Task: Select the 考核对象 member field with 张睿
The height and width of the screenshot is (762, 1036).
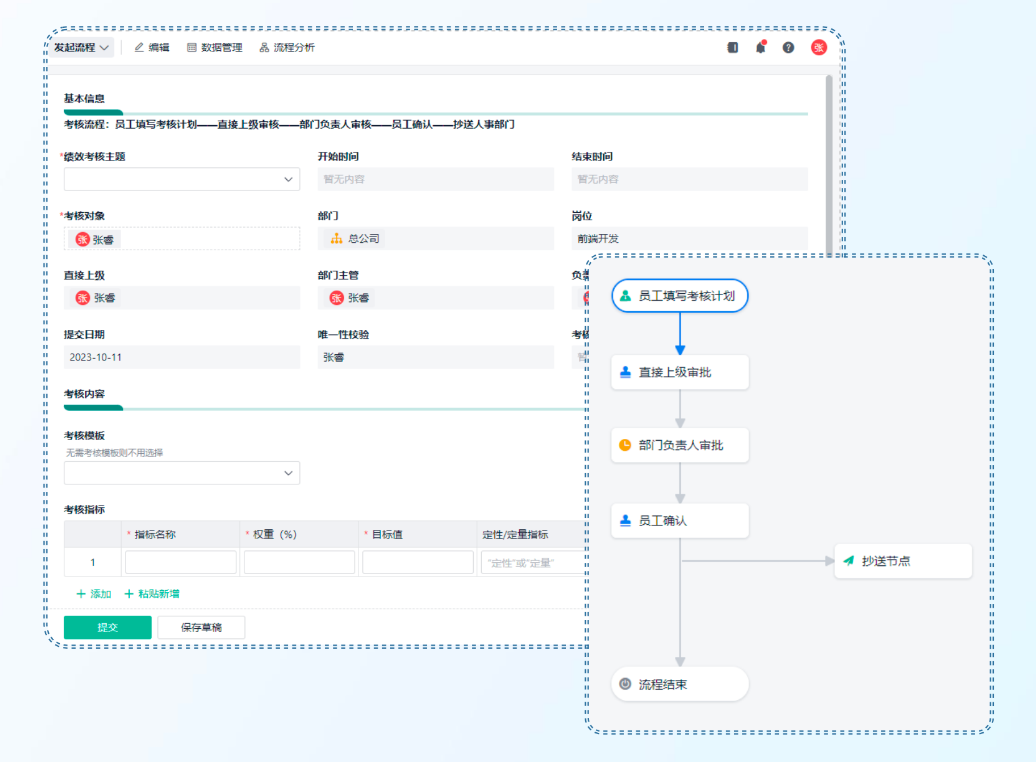Action: click(182, 239)
